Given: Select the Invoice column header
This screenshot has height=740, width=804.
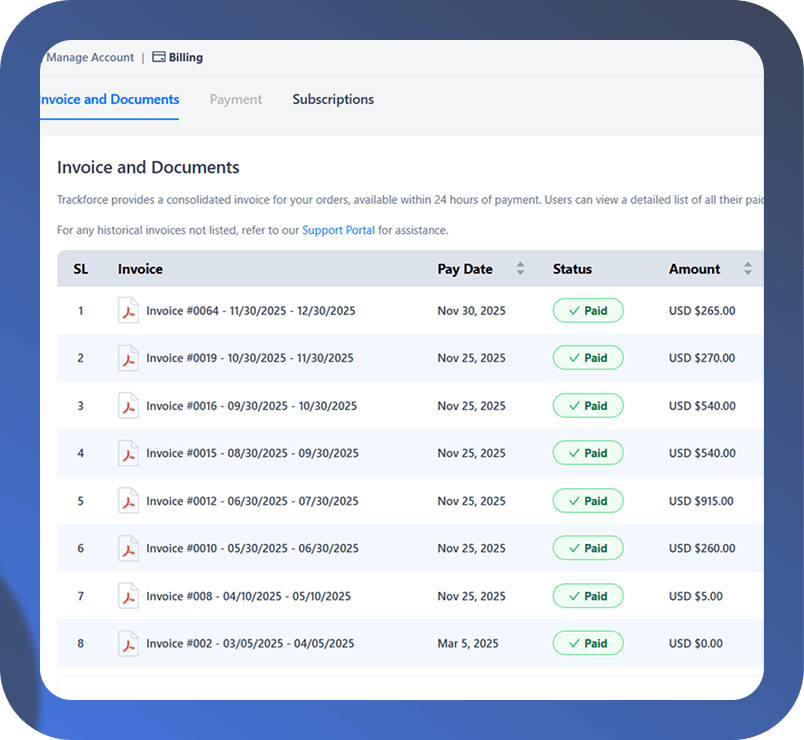Looking at the screenshot, I should pyautogui.click(x=140, y=269).
